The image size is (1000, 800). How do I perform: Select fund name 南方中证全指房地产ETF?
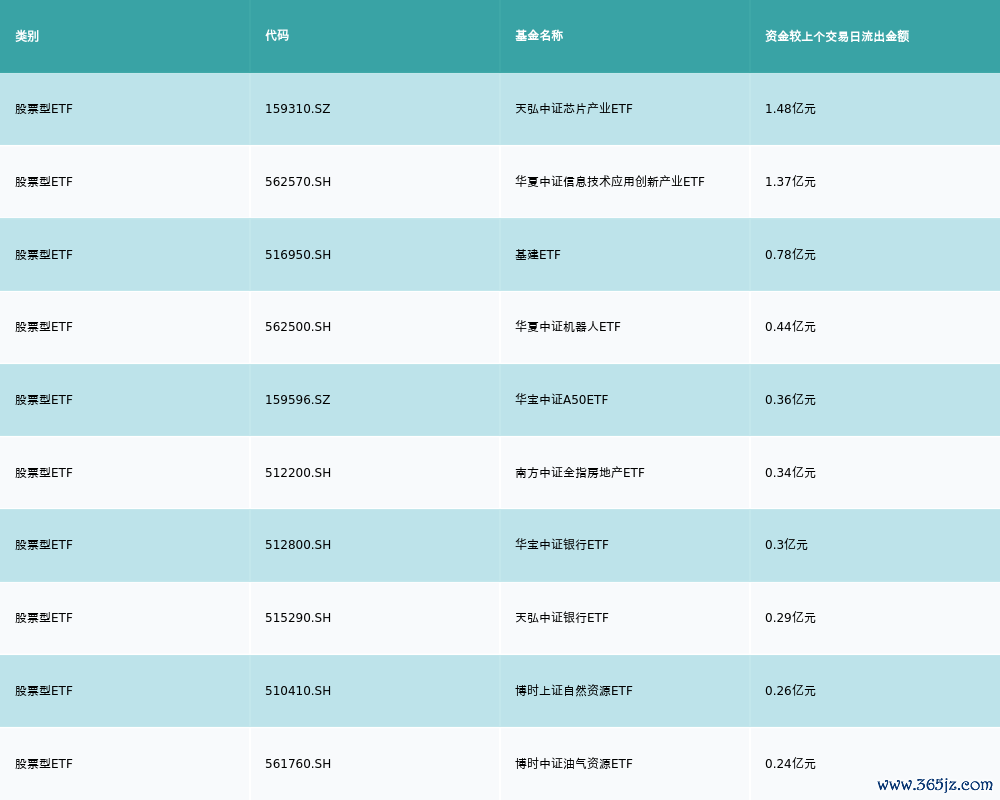(x=580, y=473)
